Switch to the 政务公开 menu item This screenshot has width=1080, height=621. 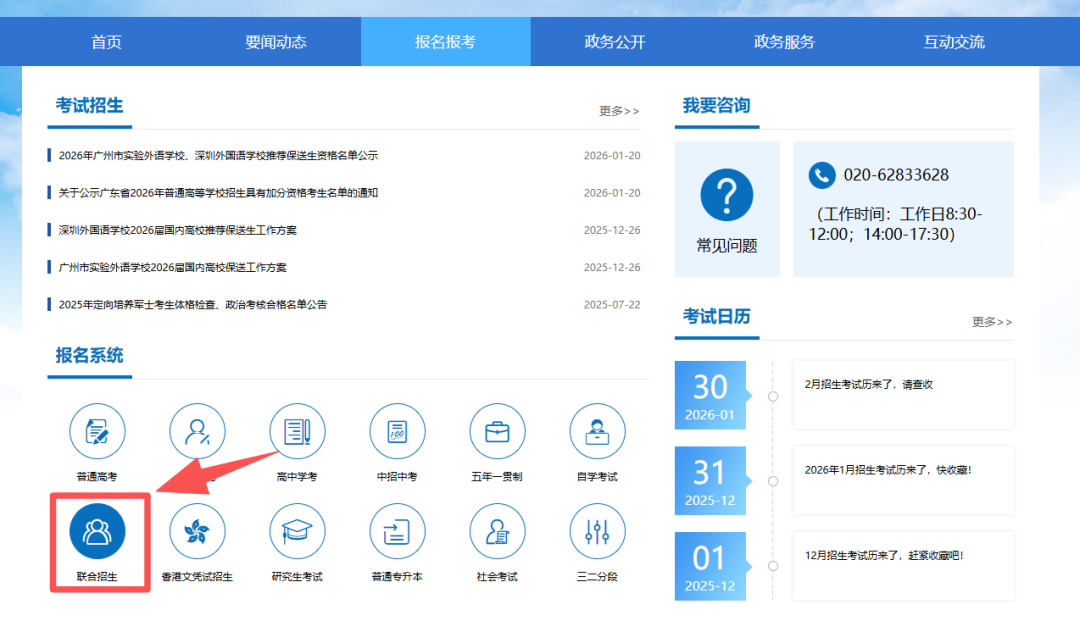click(x=615, y=42)
